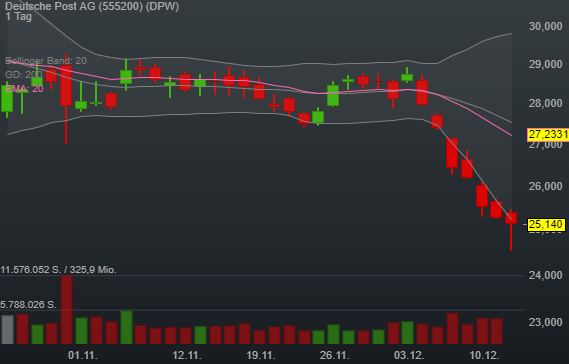Click the tallest red volume bar
This screenshot has height=364, width=569.
[66, 310]
